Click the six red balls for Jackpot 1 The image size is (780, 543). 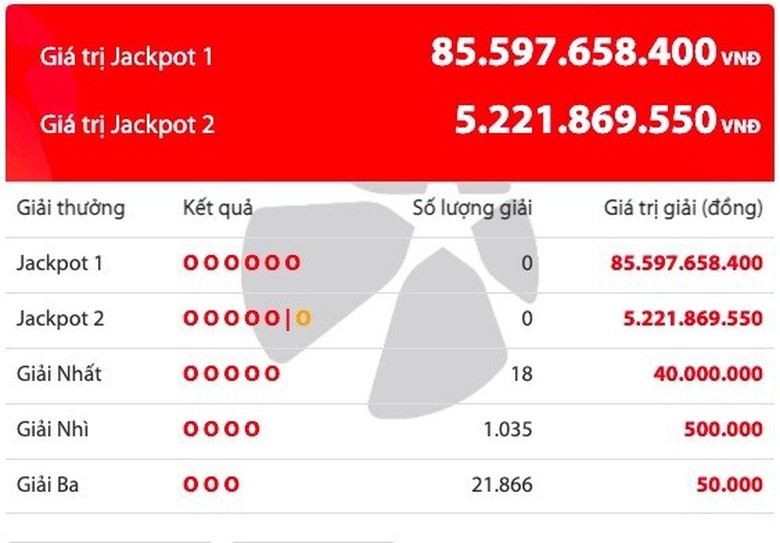pos(241,264)
